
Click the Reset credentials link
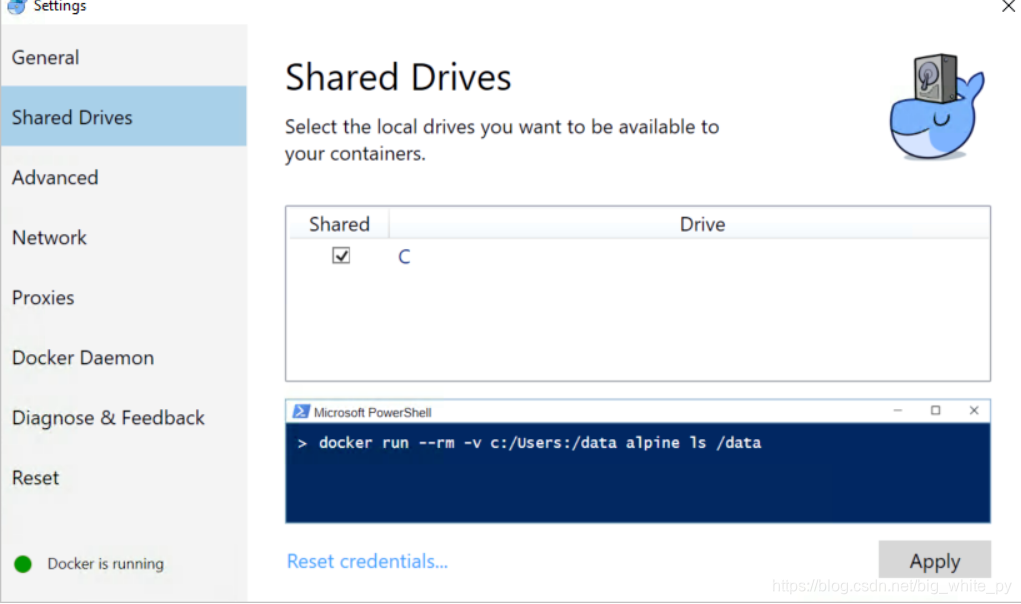tap(367, 561)
